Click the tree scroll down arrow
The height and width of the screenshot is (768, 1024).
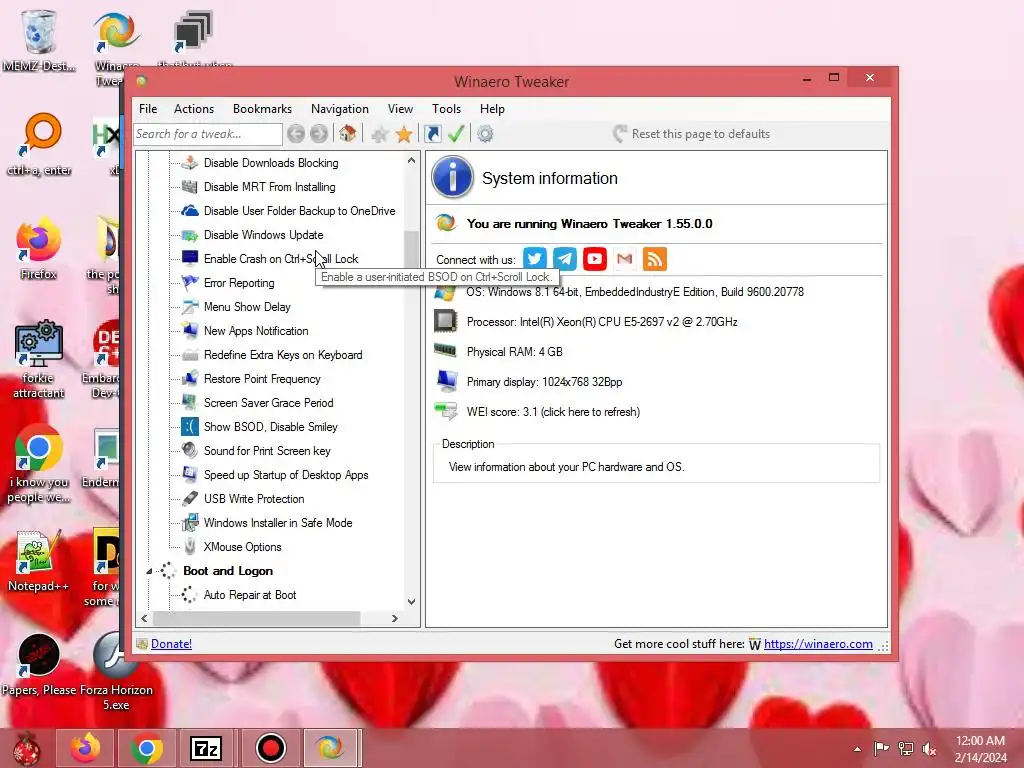pos(411,601)
